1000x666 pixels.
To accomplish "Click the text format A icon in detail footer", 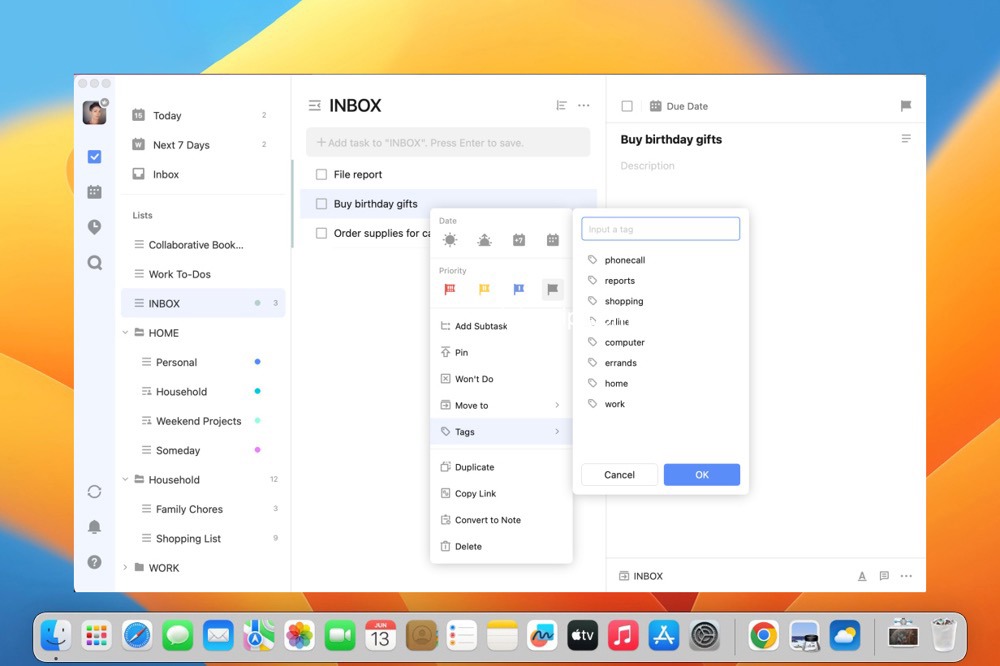I will point(862,576).
